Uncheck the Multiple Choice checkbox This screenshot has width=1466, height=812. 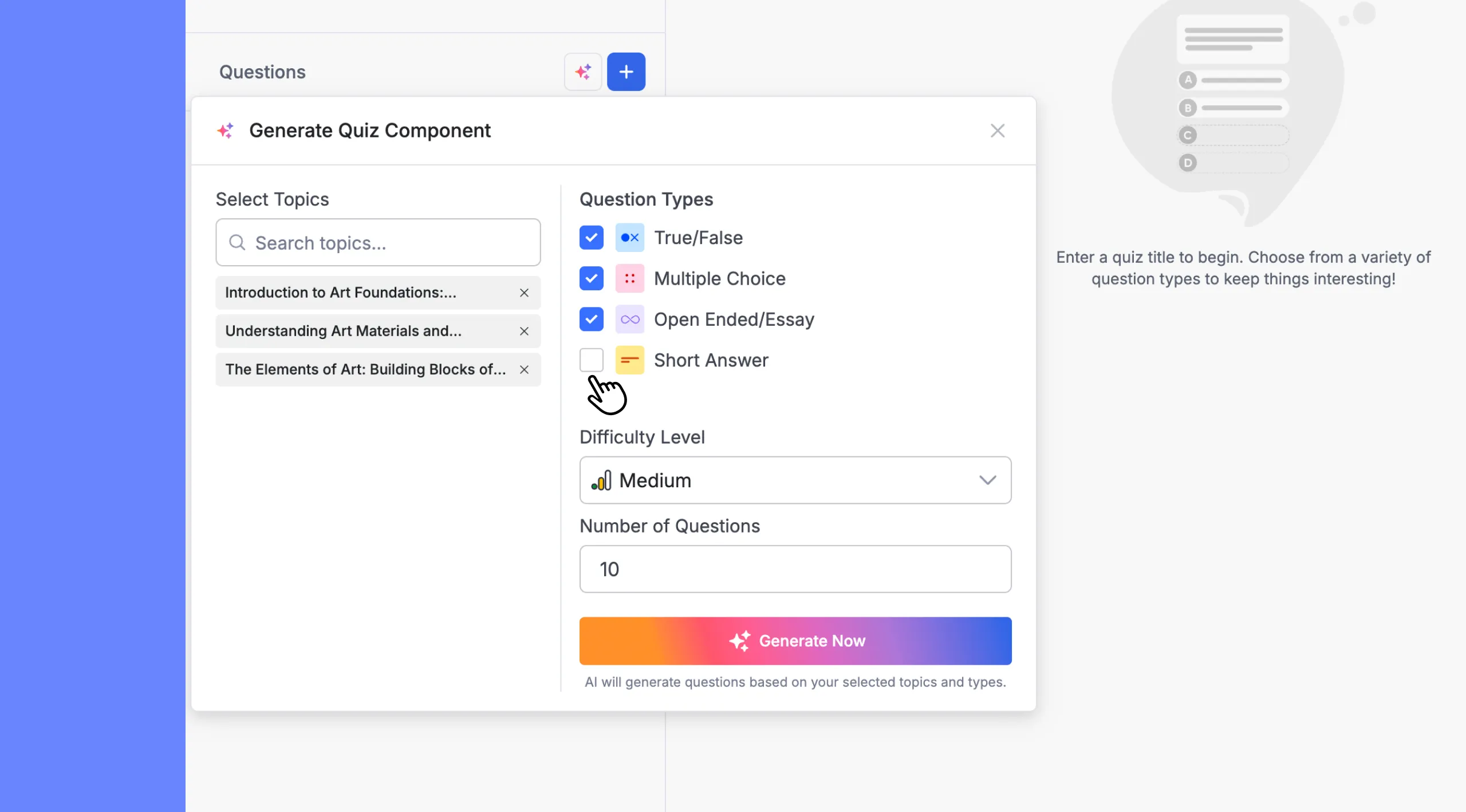coord(592,278)
